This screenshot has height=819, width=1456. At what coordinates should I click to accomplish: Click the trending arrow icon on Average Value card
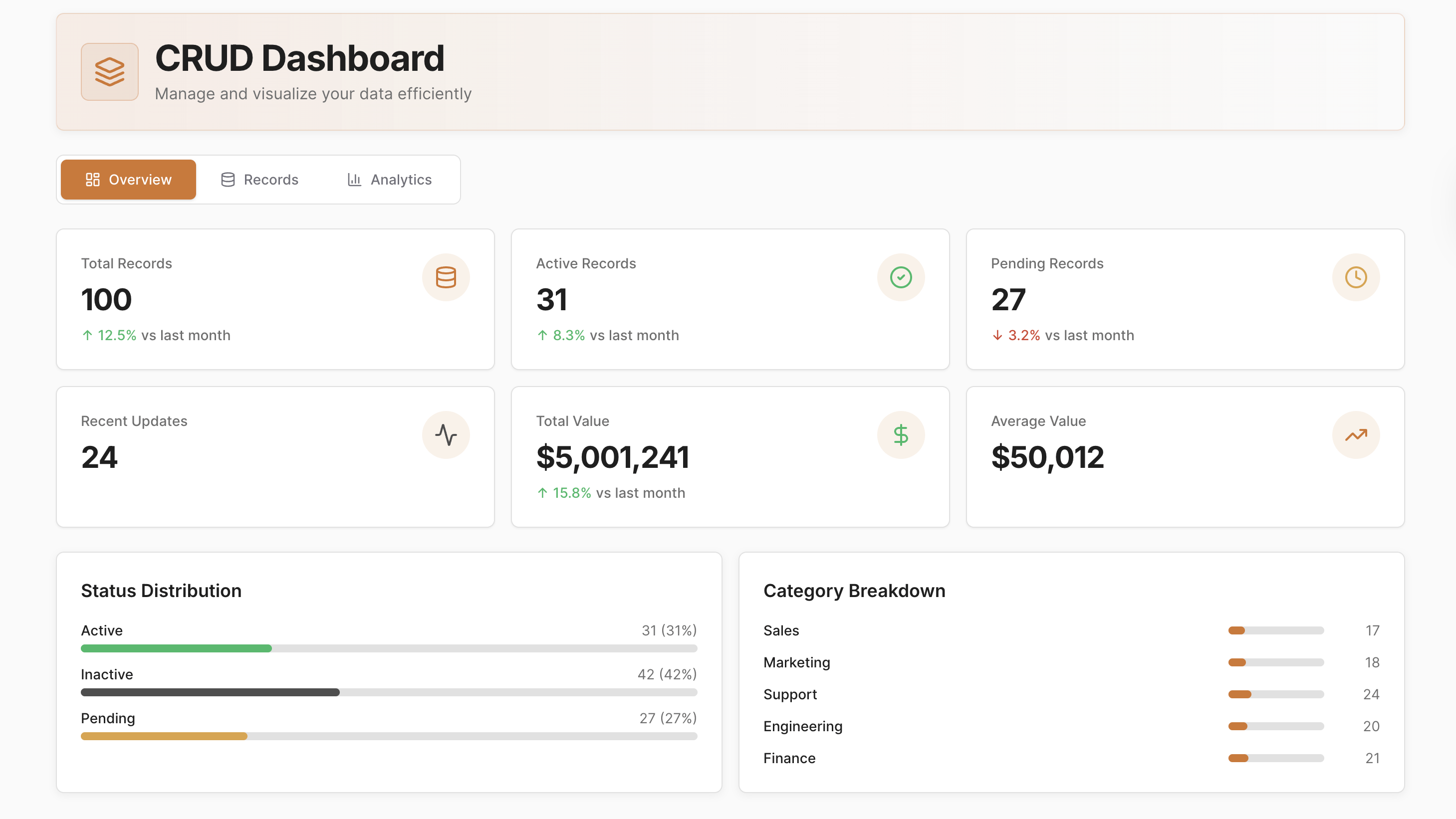[1356, 435]
